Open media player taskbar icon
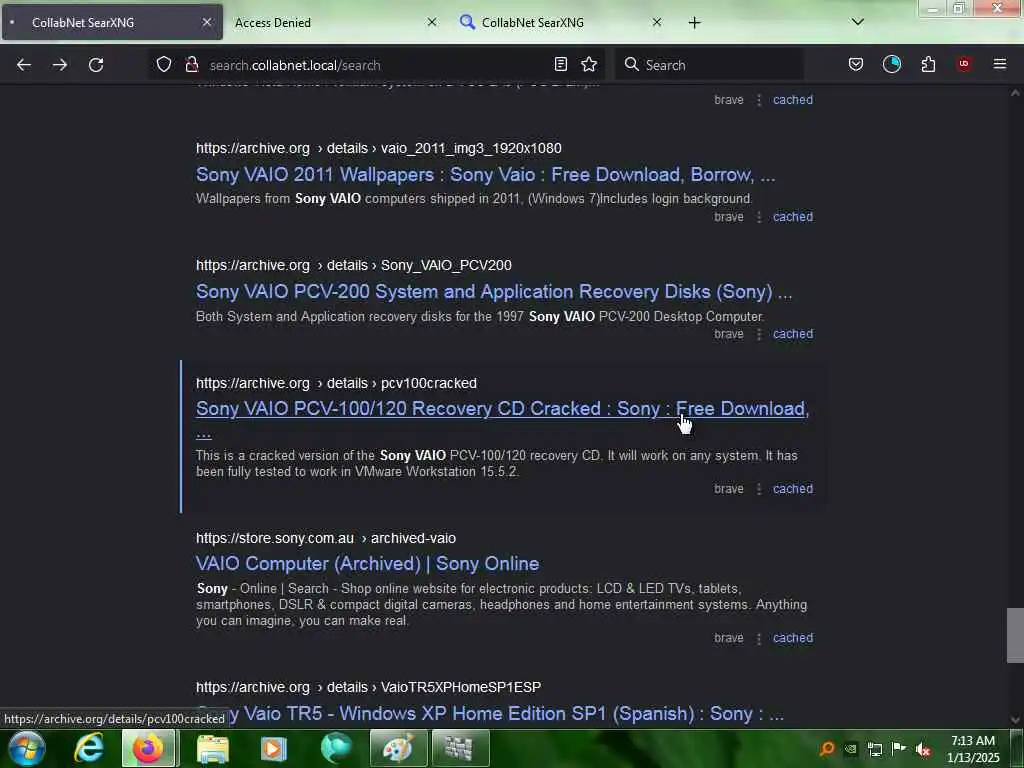 (274, 748)
